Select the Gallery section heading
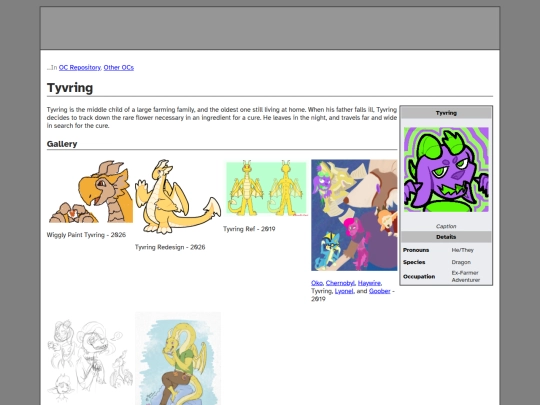The image size is (540, 405). pos(62,144)
